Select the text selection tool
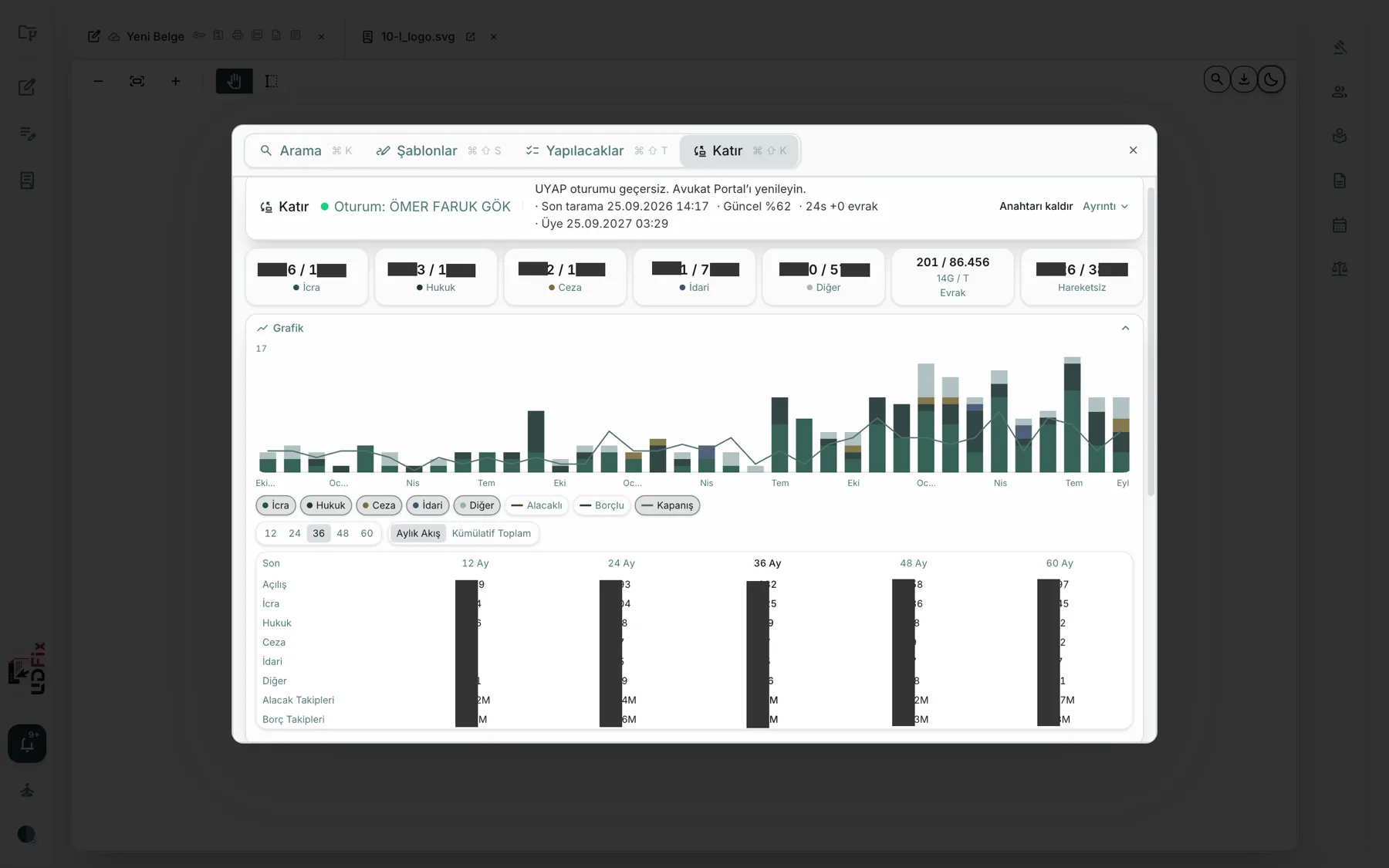The height and width of the screenshot is (868, 1389). click(272, 81)
